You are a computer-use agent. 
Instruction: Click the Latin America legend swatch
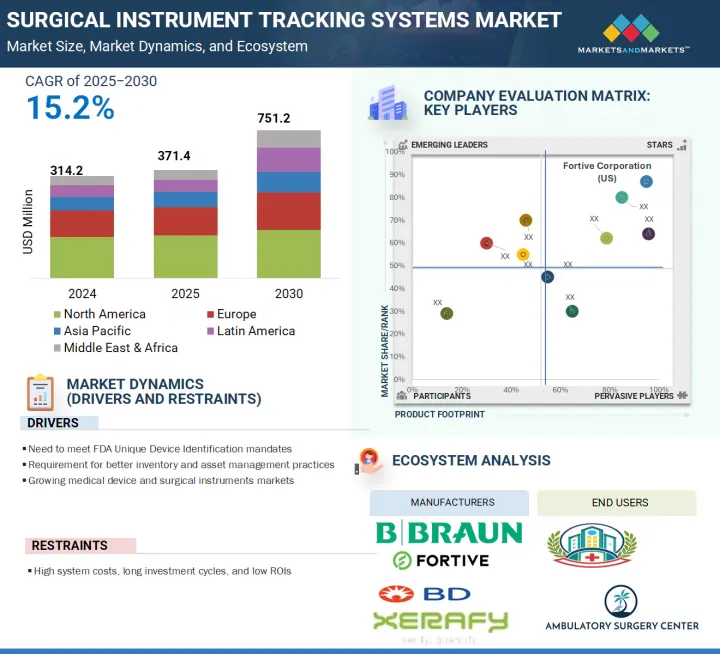coord(209,331)
